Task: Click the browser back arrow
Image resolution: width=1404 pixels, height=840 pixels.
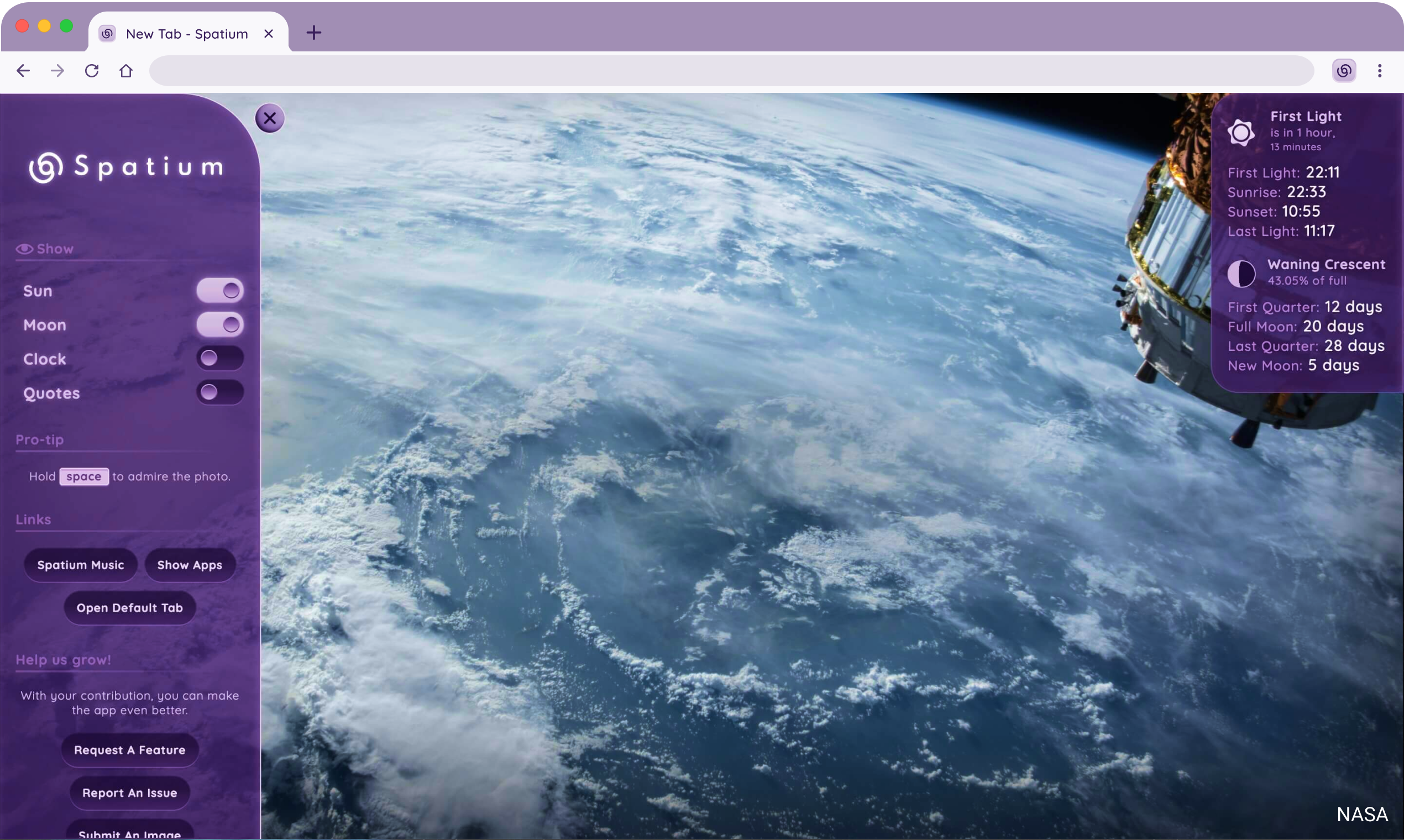Action: click(23, 71)
